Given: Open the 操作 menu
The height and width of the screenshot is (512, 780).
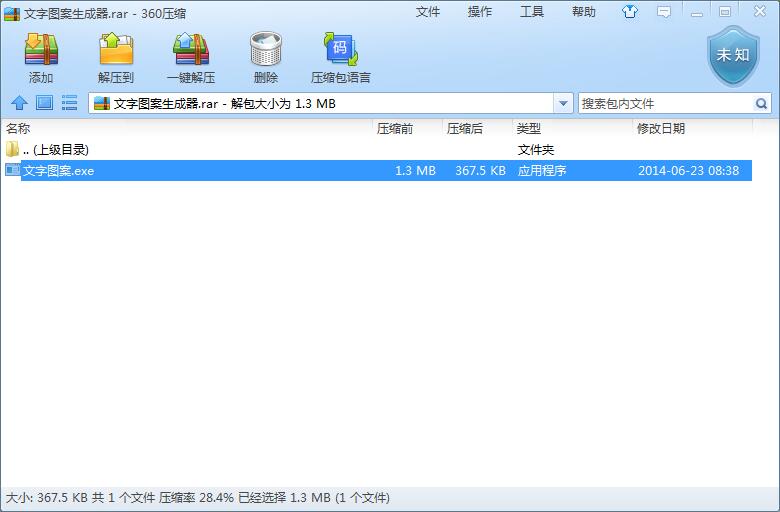Looking at the screenshot, I should click(x=480, y=11).
